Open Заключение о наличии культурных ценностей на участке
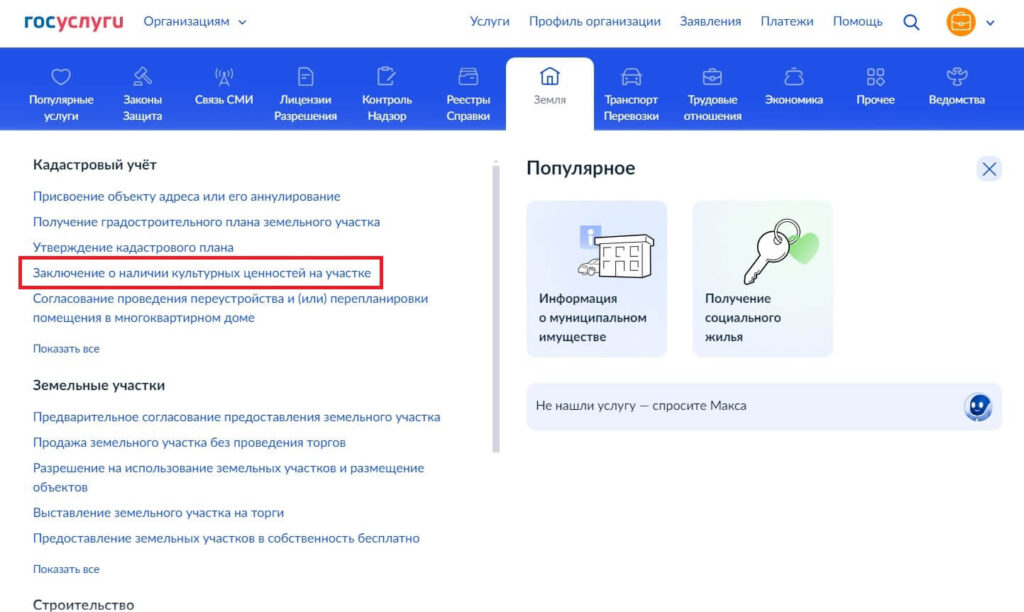 point(202,273)
